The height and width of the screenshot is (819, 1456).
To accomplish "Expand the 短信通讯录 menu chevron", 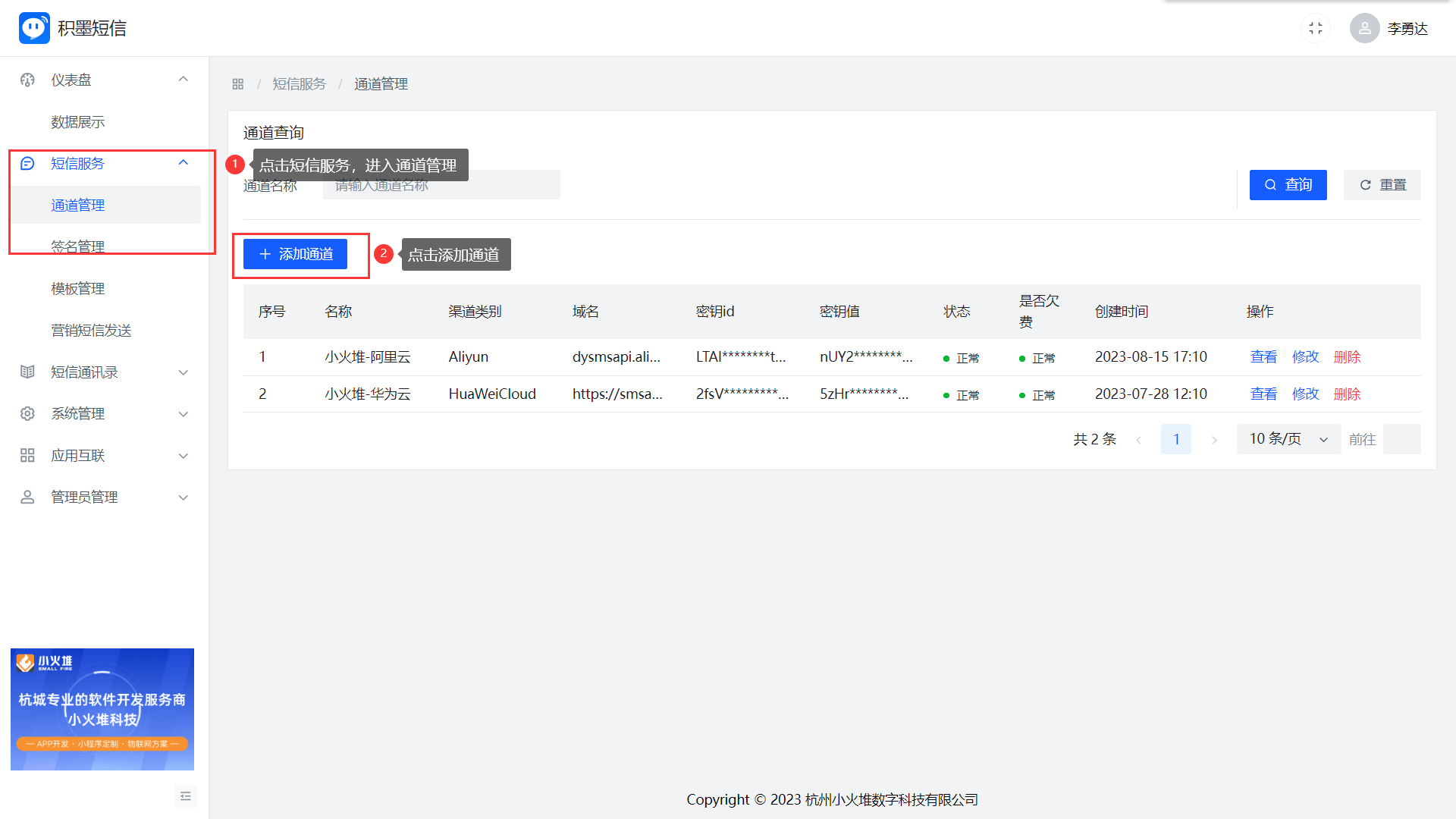I will 183,372.
